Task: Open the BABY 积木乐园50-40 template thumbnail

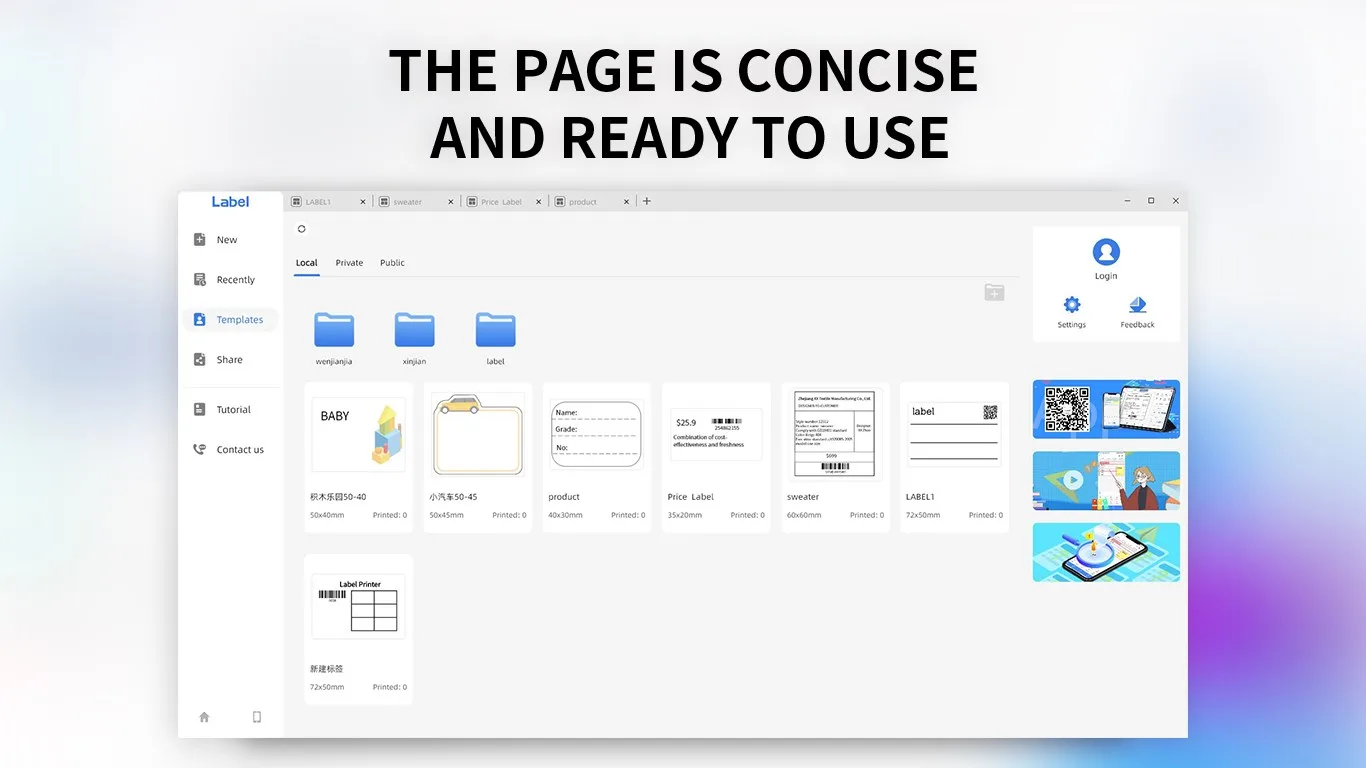Action: point(358,434)
